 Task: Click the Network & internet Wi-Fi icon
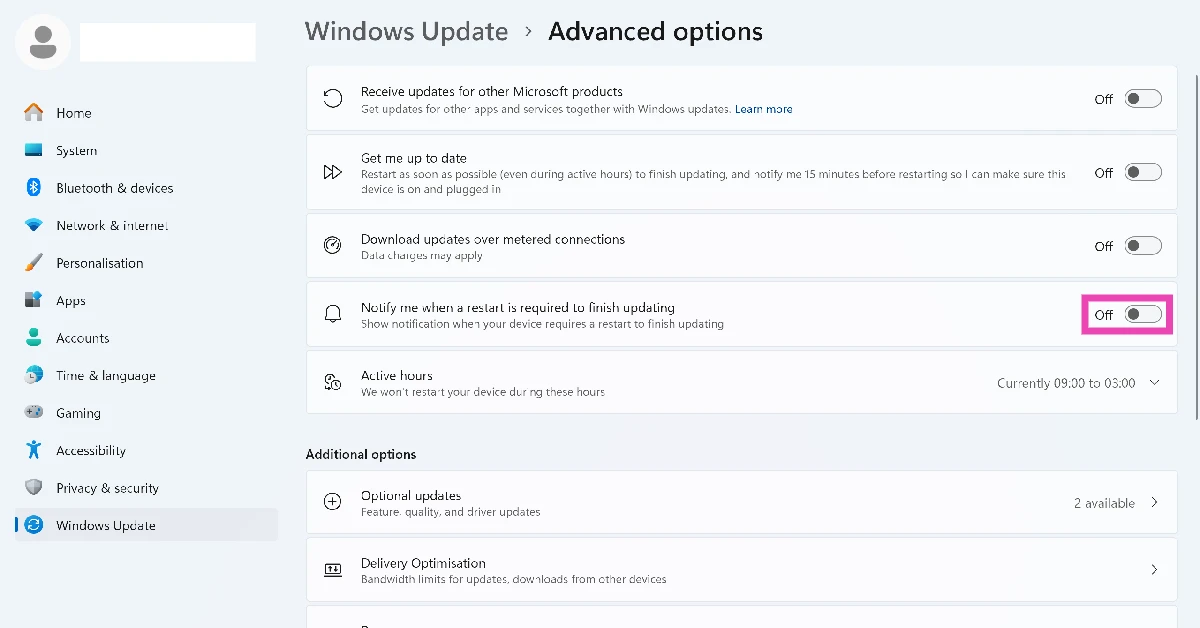pos(33,226)
